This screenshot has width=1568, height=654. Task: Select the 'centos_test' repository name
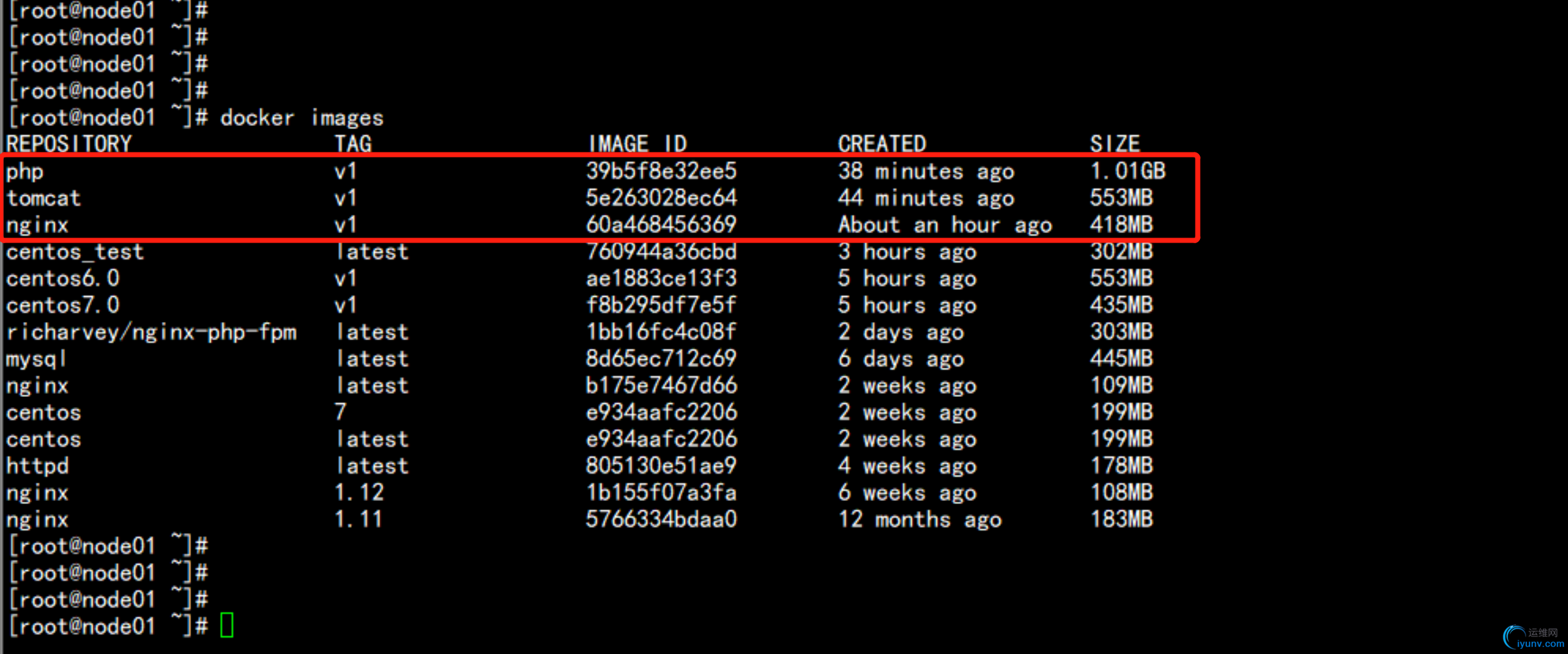point(75,252)
